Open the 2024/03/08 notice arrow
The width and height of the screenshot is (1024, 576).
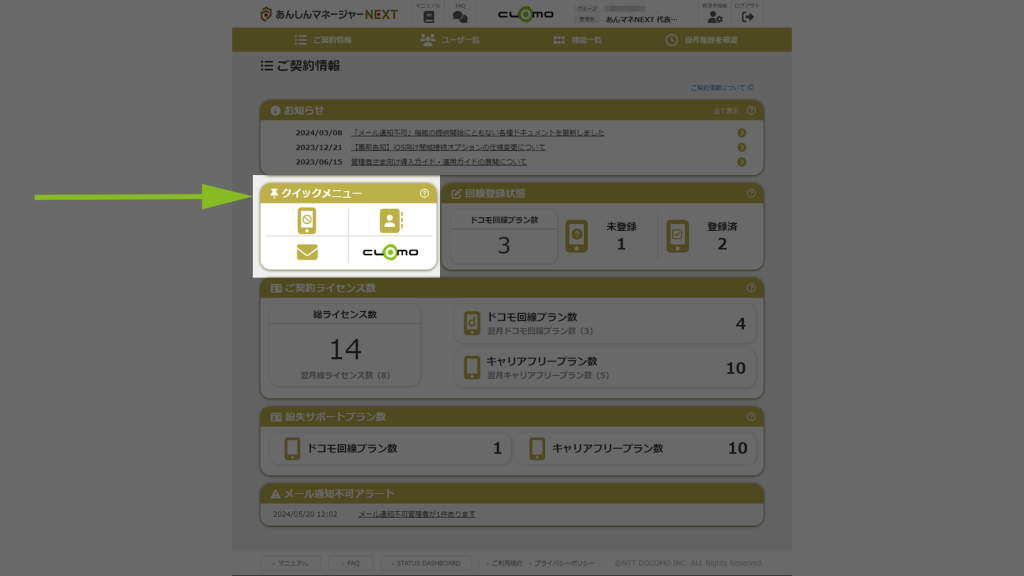coord(742,133)
